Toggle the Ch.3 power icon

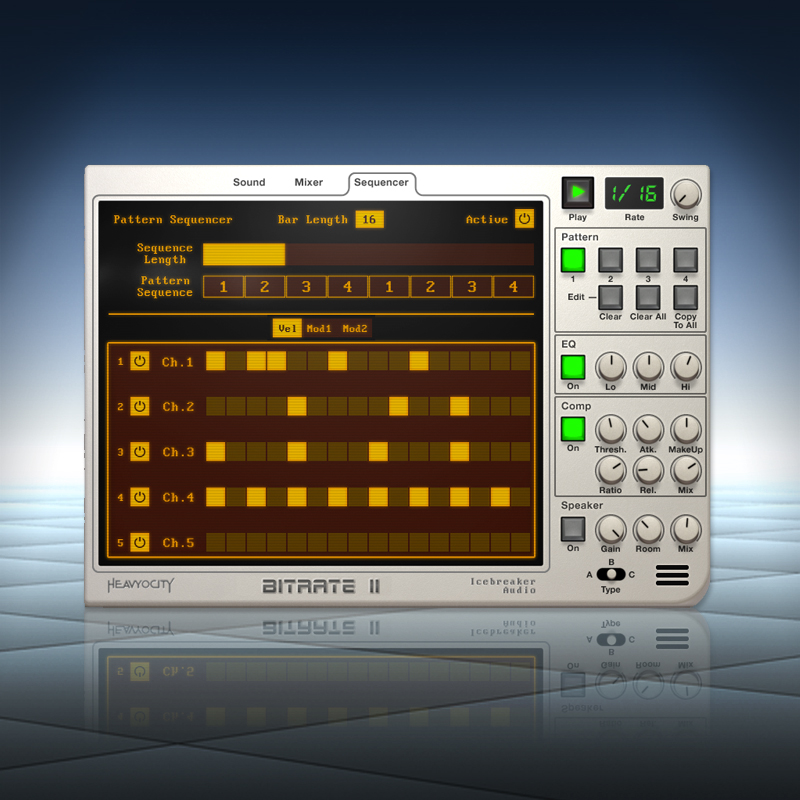click(139, 452)
